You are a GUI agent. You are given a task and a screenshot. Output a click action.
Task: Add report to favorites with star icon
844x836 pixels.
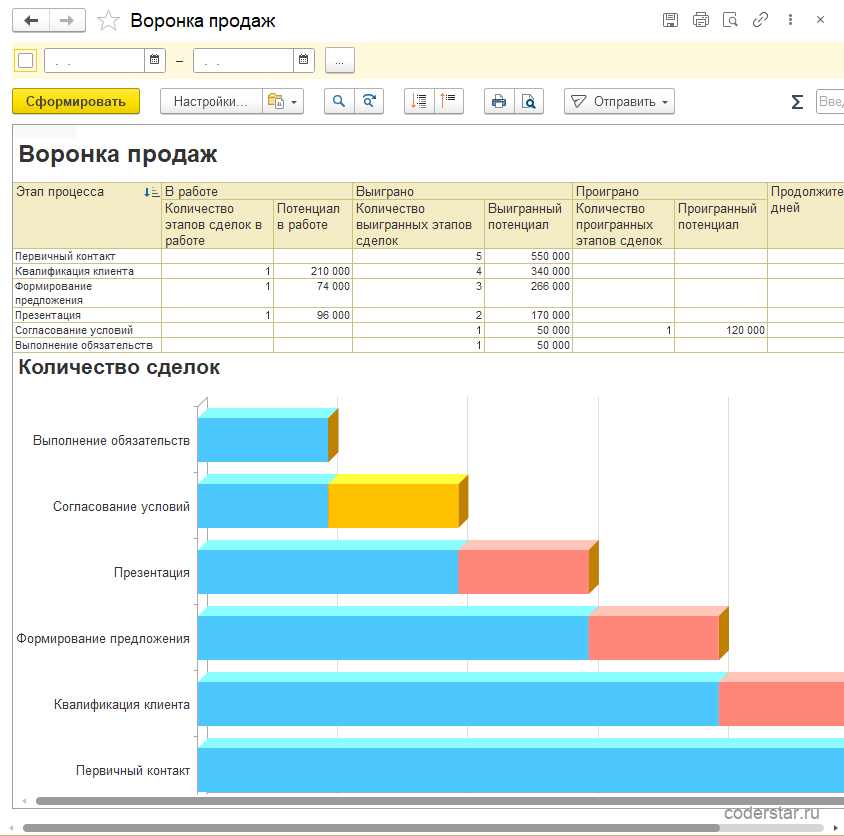point(108,21)
